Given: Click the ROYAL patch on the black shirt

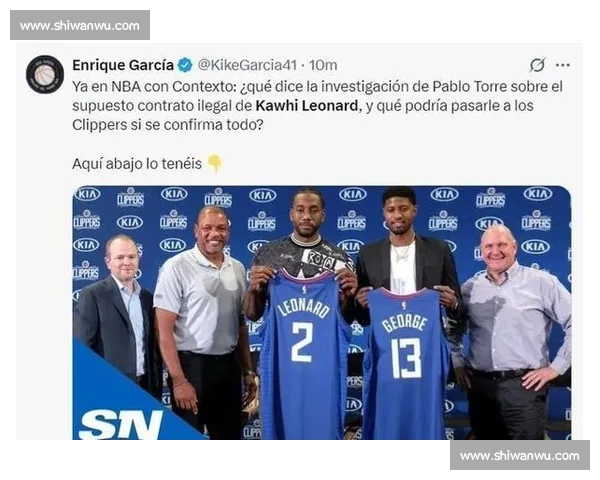Looking at the screenshot, I should point(324,260).
